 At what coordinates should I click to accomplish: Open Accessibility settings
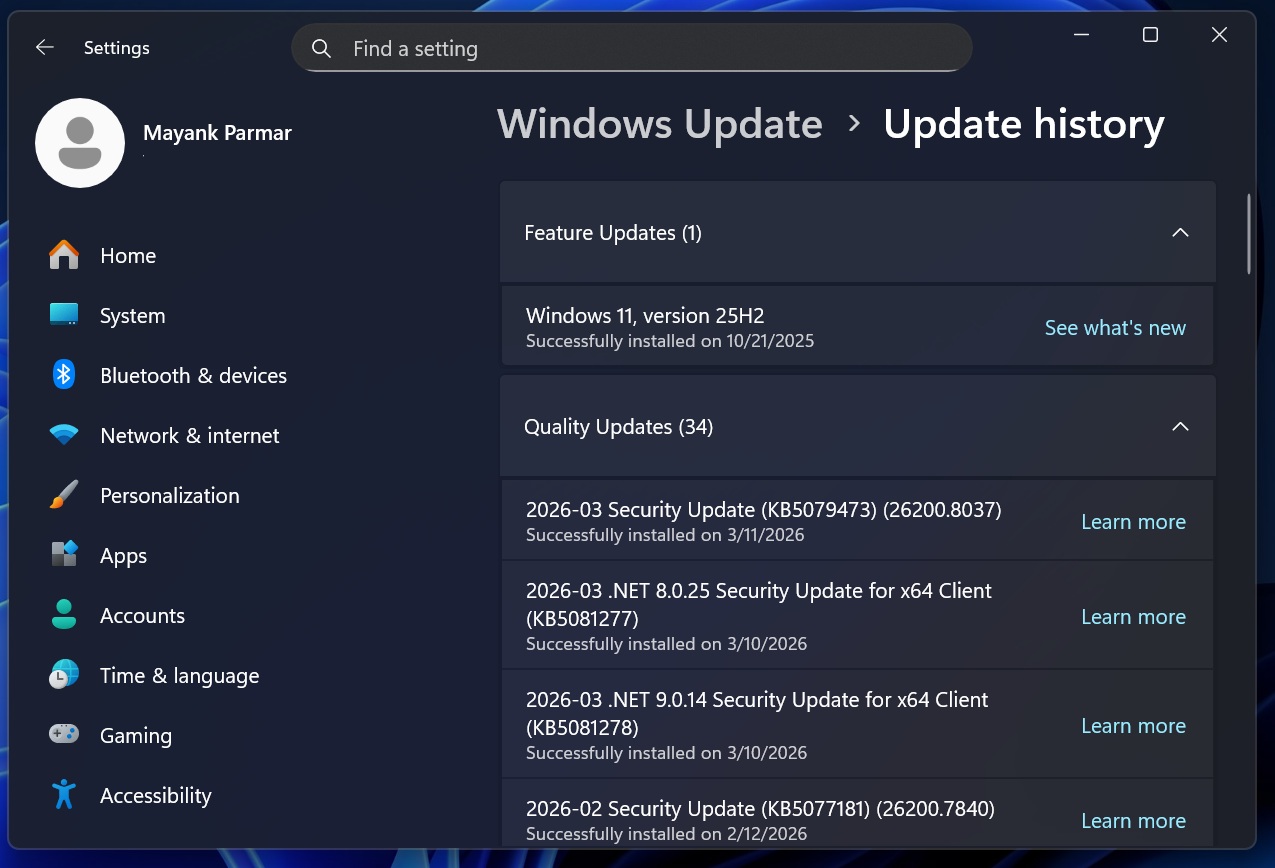pos(155,795)
